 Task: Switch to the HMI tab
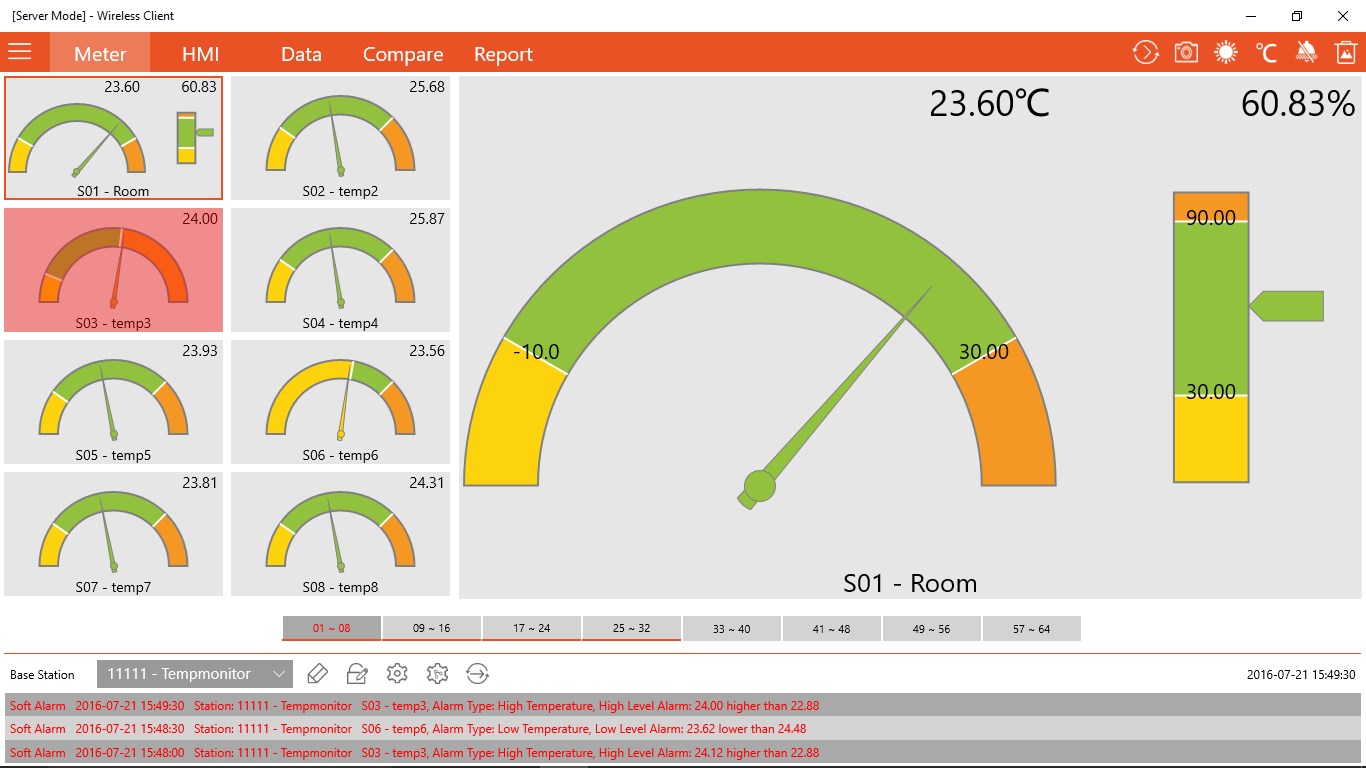click(200, 54)
